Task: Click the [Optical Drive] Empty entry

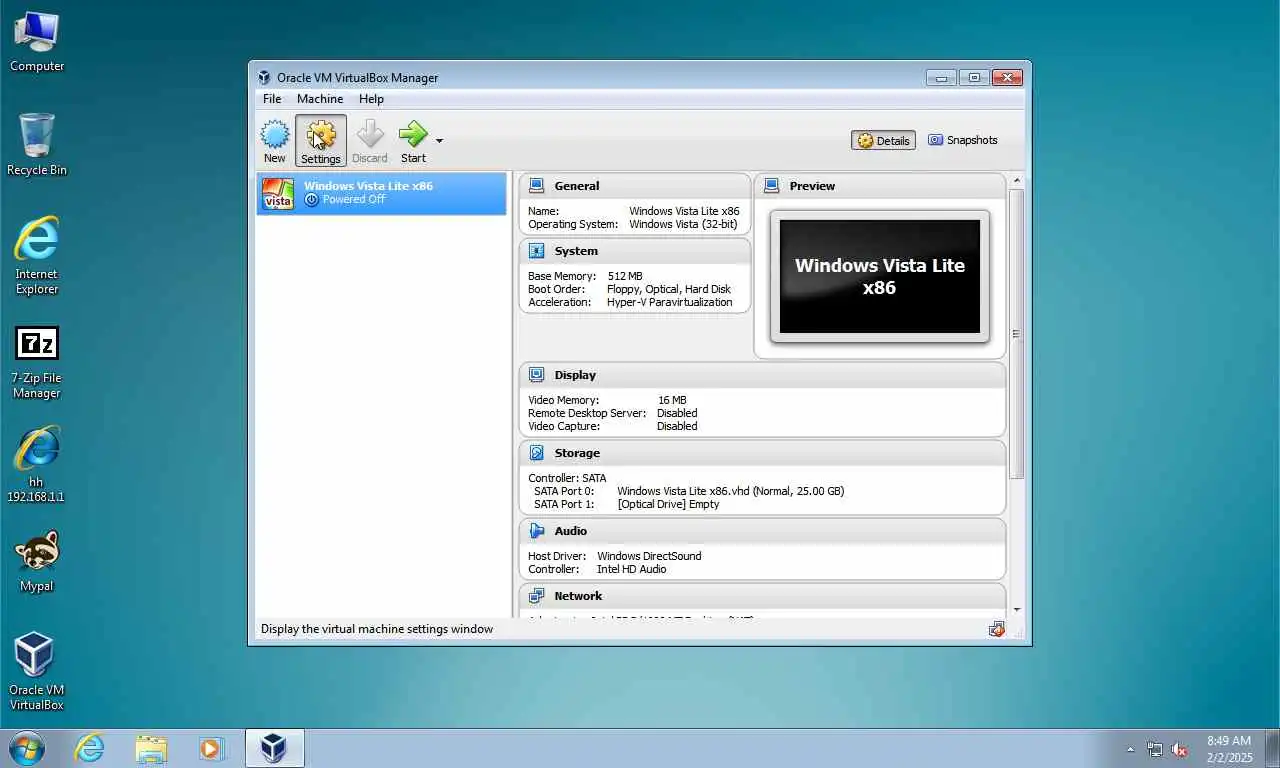Action: point(668,504)
